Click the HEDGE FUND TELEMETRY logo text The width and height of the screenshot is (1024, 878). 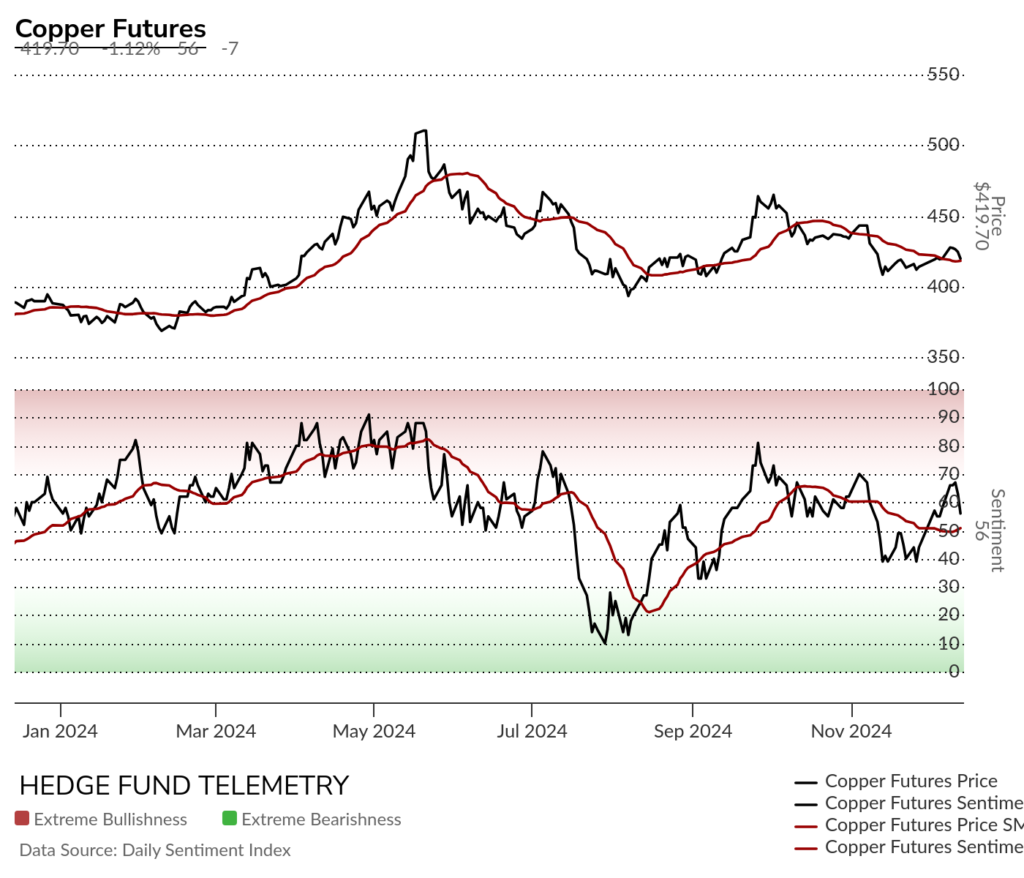click(x=184, y=785)
